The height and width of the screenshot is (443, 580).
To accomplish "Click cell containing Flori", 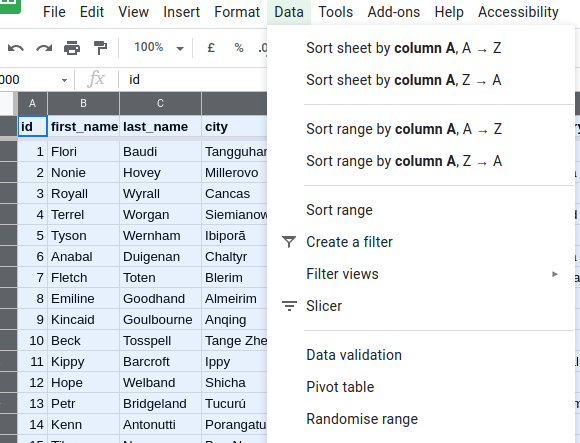I will coord(84,152).
